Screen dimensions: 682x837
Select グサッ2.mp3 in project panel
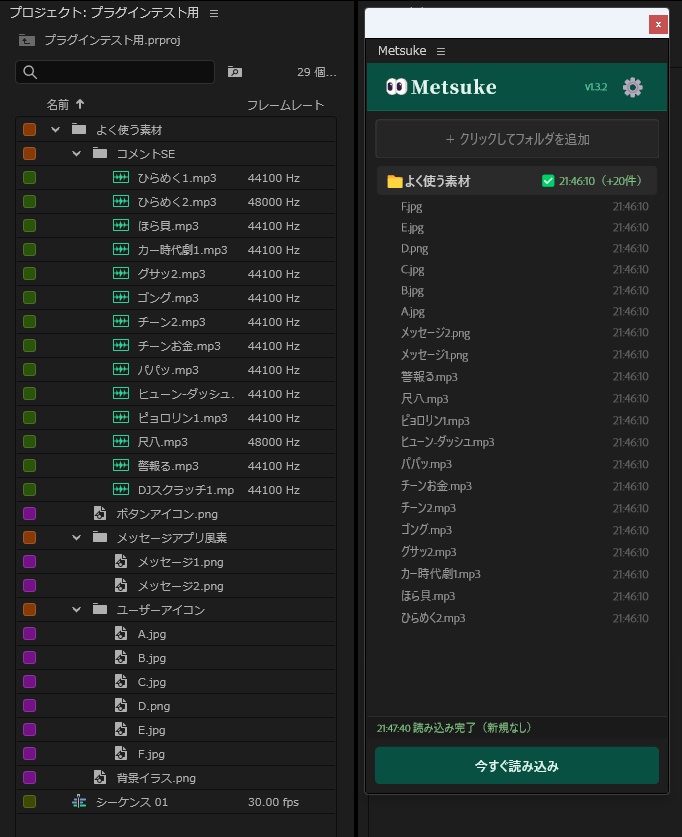(172, 274)
